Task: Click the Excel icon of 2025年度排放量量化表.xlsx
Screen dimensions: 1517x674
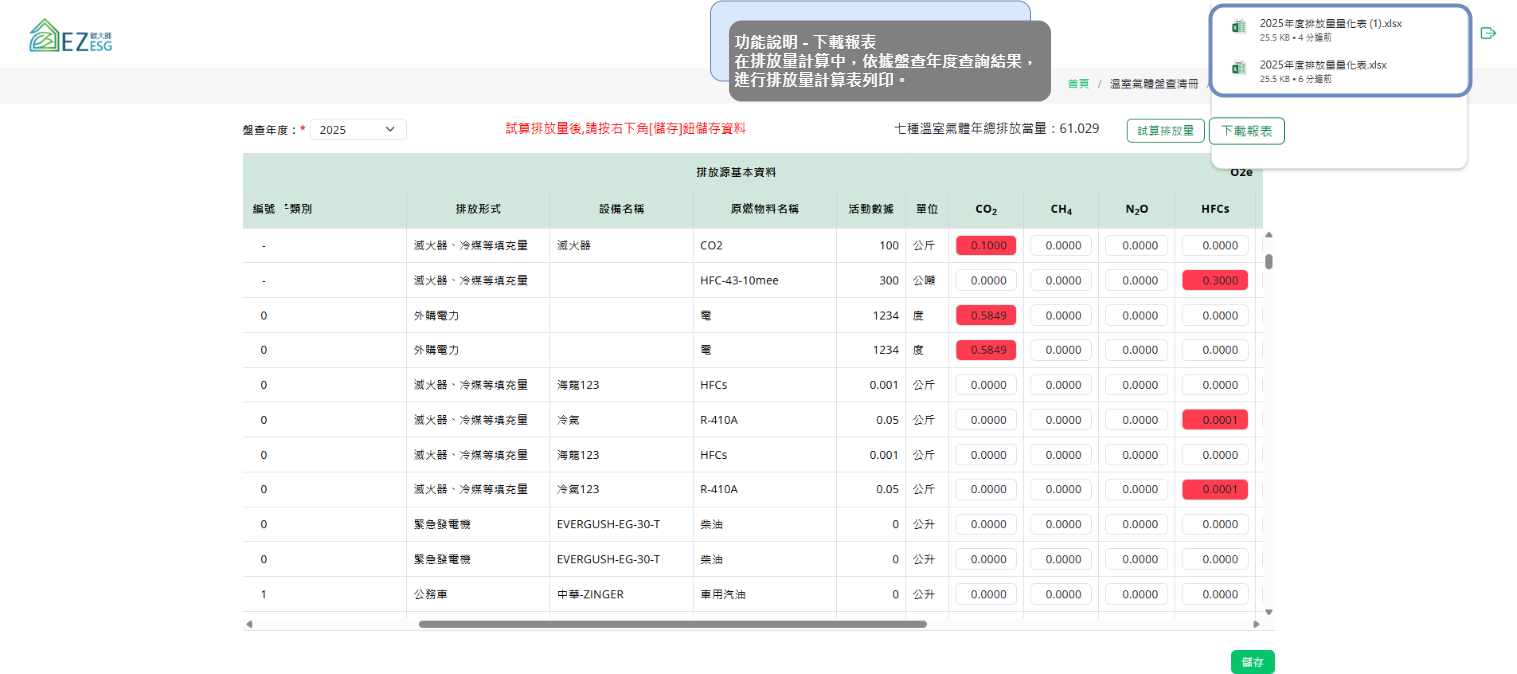Action: click(x=1239, y=69)
